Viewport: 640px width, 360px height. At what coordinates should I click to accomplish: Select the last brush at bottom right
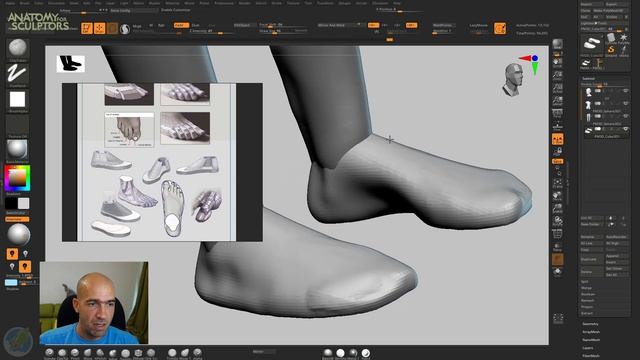366,353
